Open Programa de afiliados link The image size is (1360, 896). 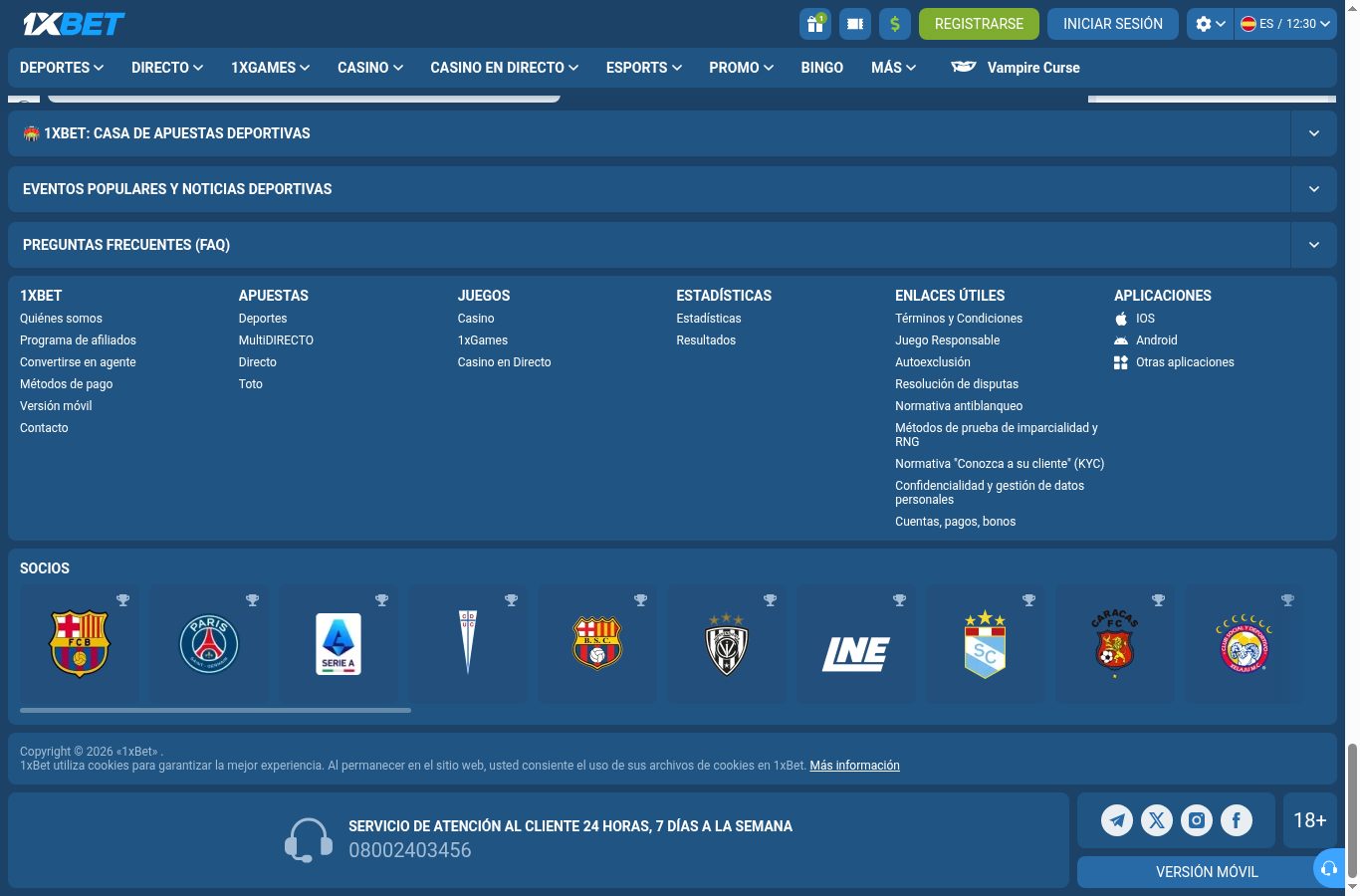pos(78,340)
